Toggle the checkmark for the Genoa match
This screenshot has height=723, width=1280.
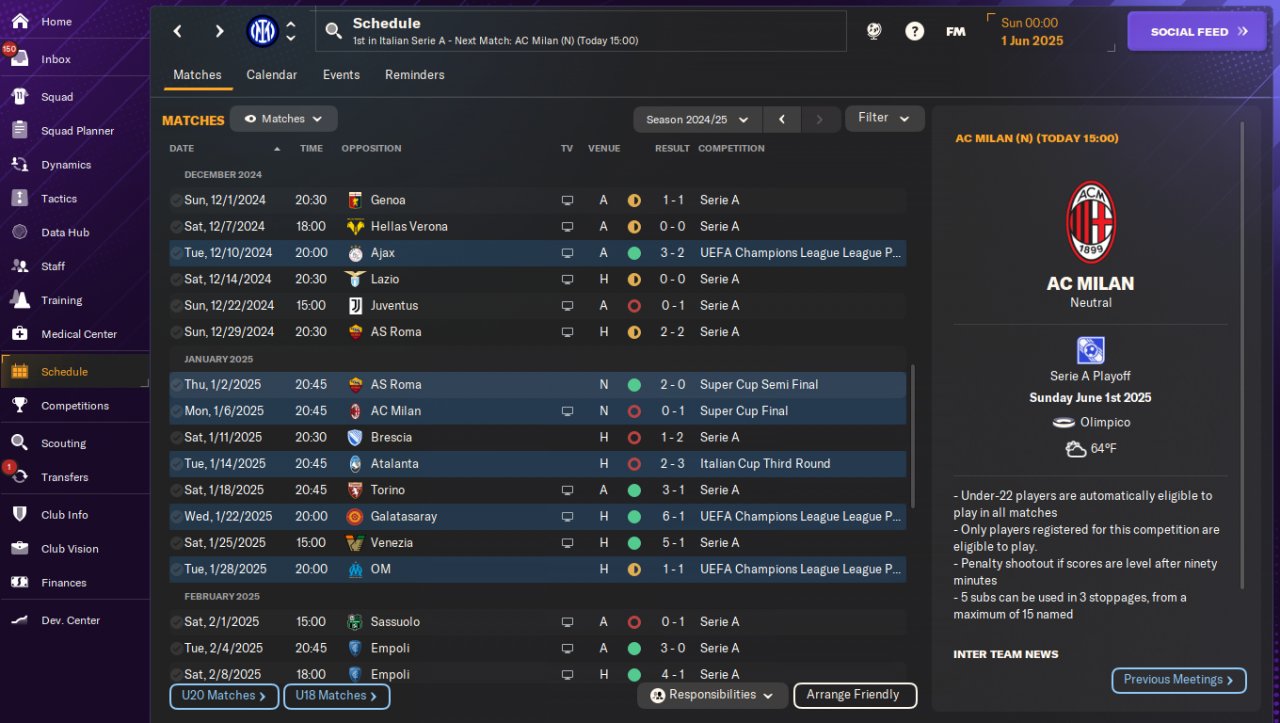(x=176, y=200)
